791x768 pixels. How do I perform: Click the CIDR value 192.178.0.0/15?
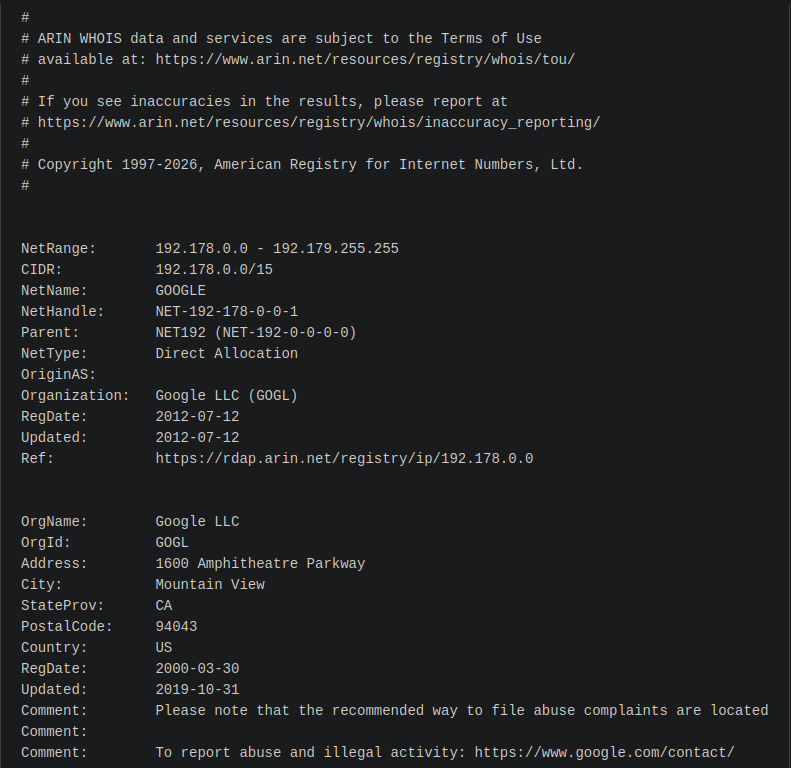214,269
